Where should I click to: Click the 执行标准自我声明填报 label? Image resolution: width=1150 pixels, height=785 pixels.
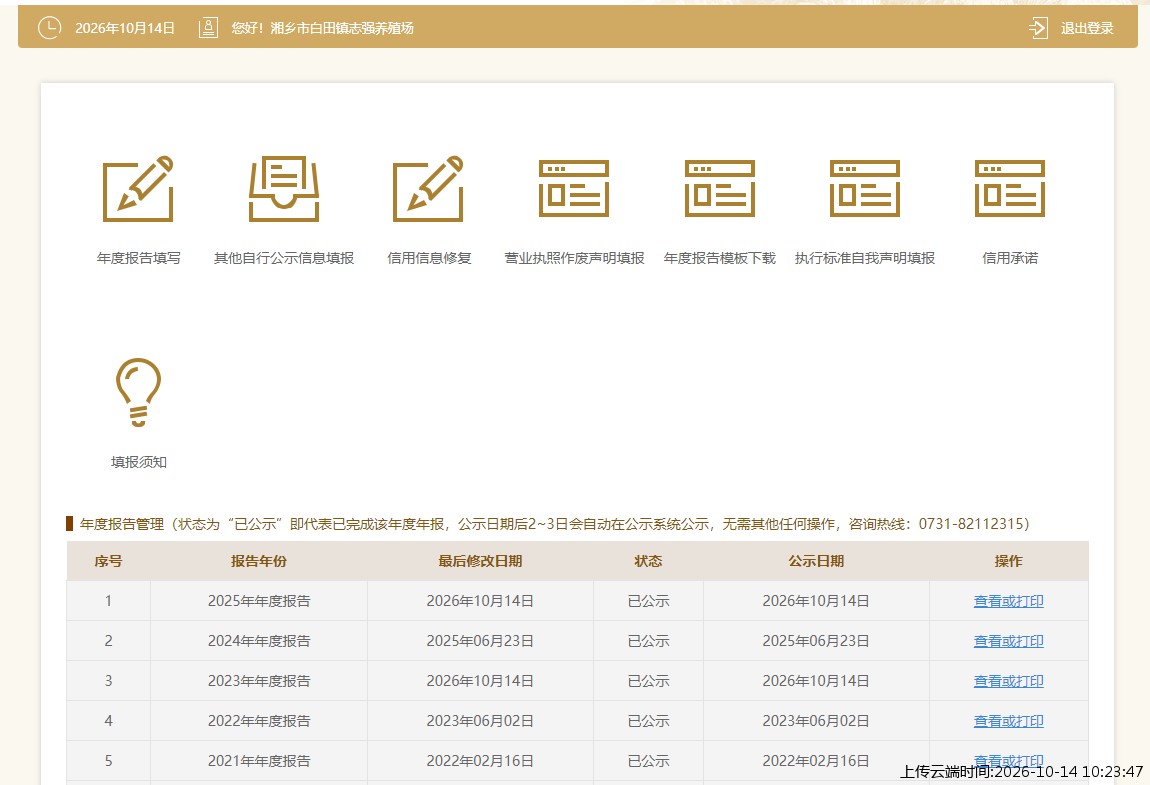[865, 258]
